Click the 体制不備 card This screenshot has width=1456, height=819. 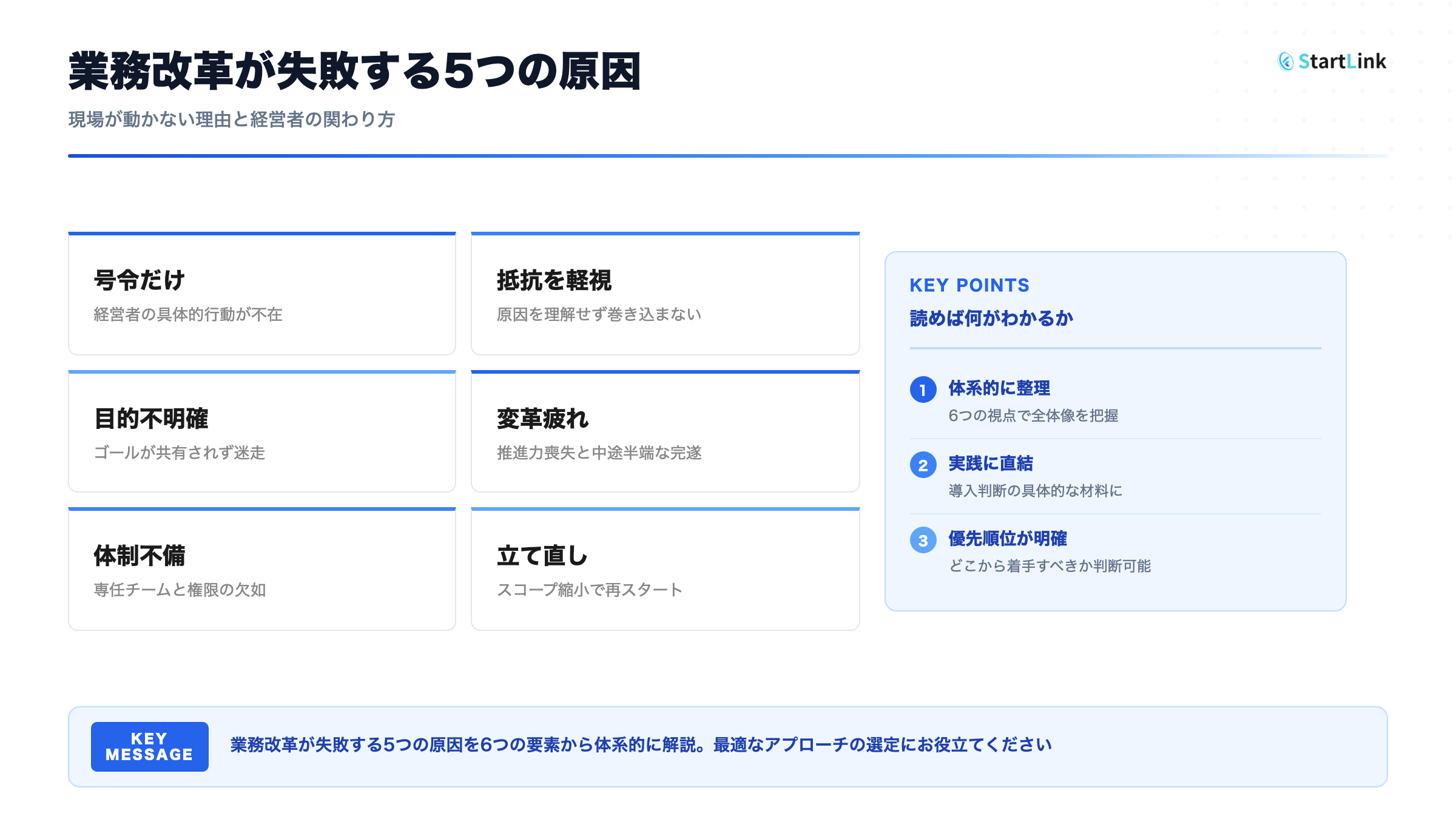(261, 570)
